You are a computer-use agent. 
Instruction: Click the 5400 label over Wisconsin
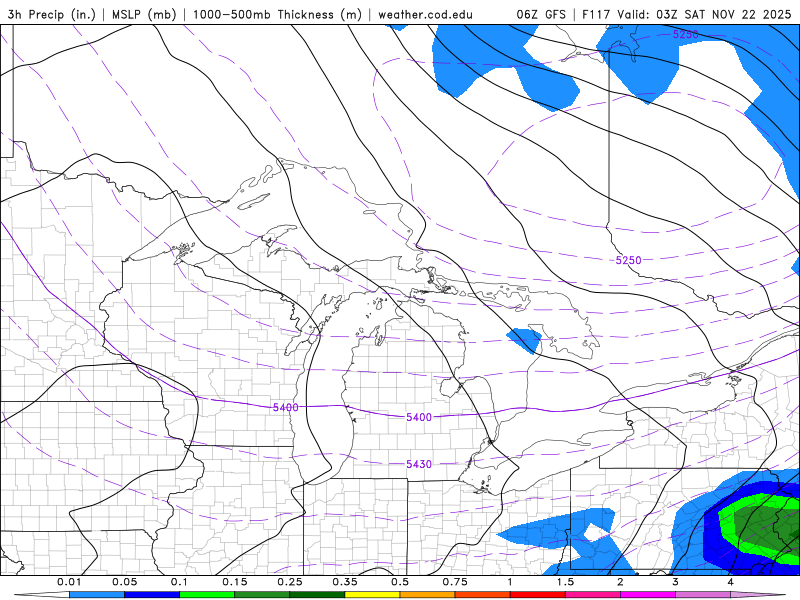coord(285,407)
